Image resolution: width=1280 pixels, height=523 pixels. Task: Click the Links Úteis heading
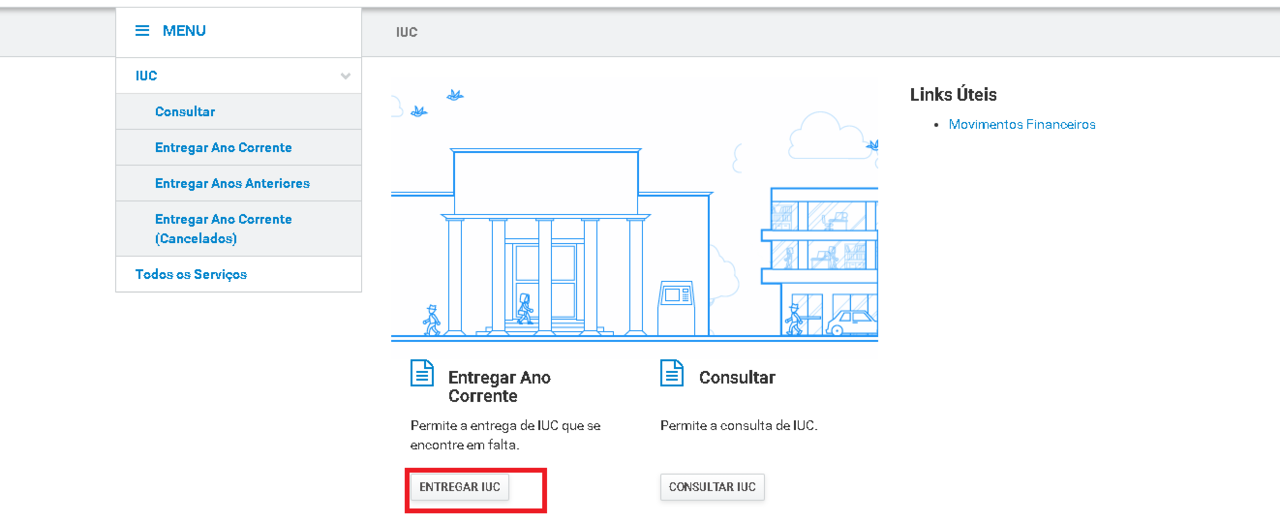pos(953,95)
